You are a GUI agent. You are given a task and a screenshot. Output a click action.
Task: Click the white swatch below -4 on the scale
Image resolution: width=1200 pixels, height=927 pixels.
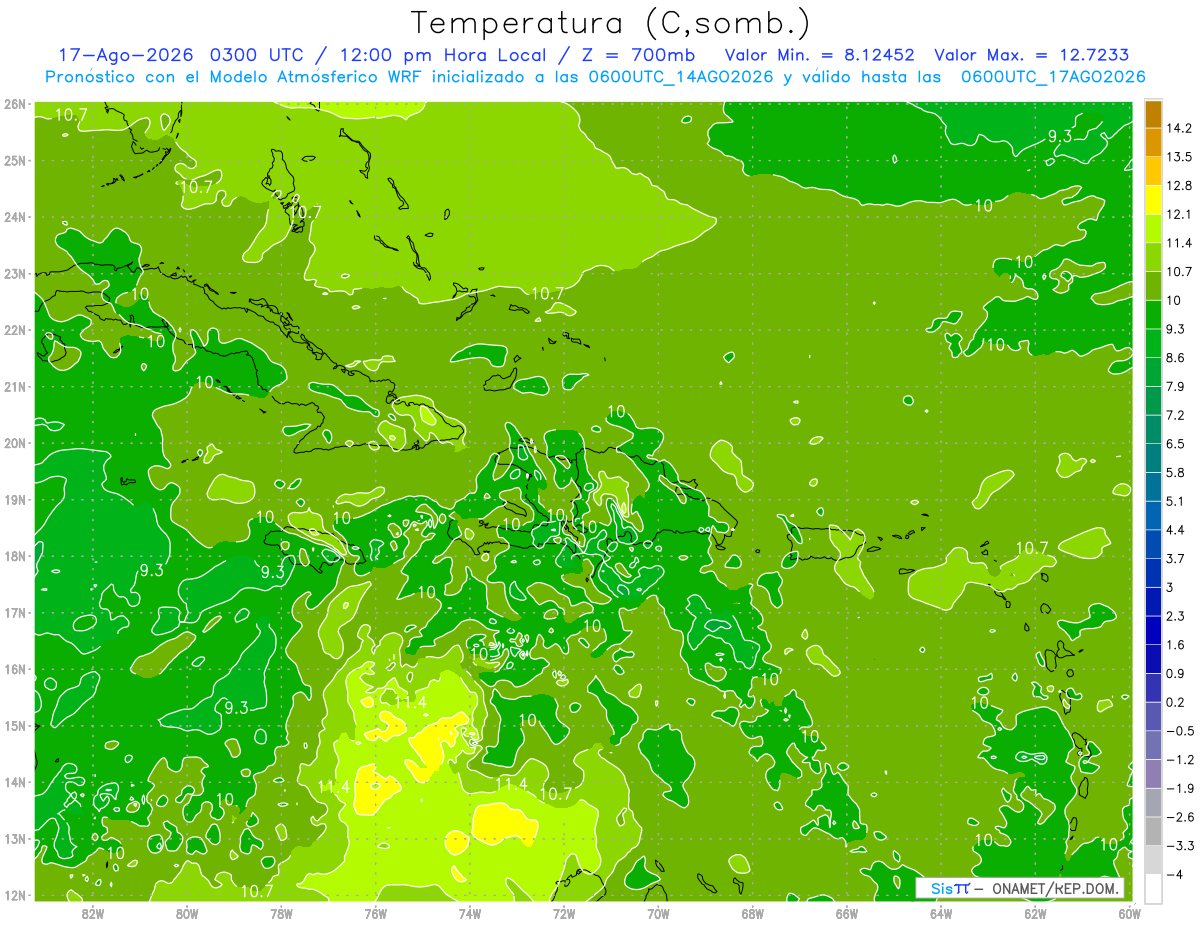coord(1153,888)
